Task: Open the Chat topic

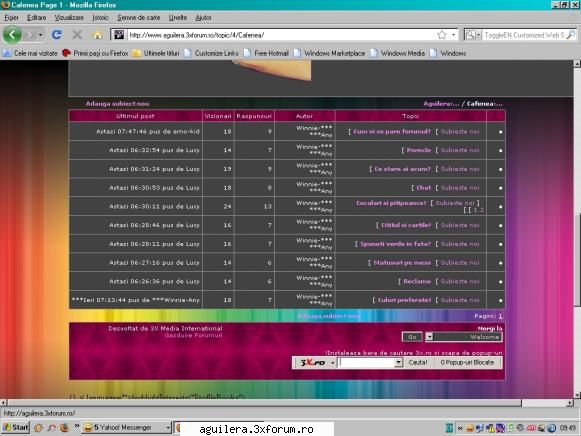Action: click(x=424, y=188)
